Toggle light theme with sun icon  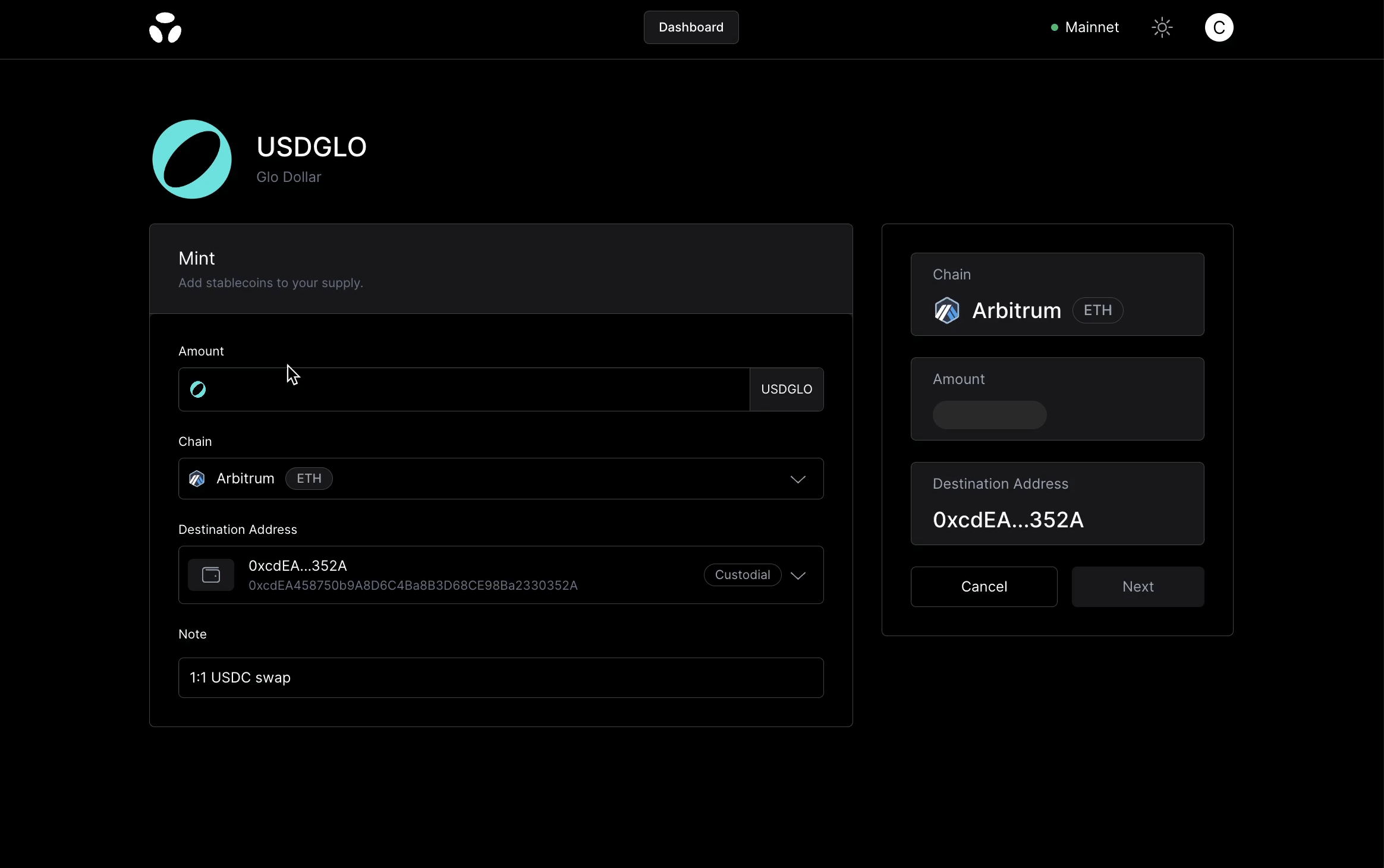pyautogui.click(x=1162, y=28)
